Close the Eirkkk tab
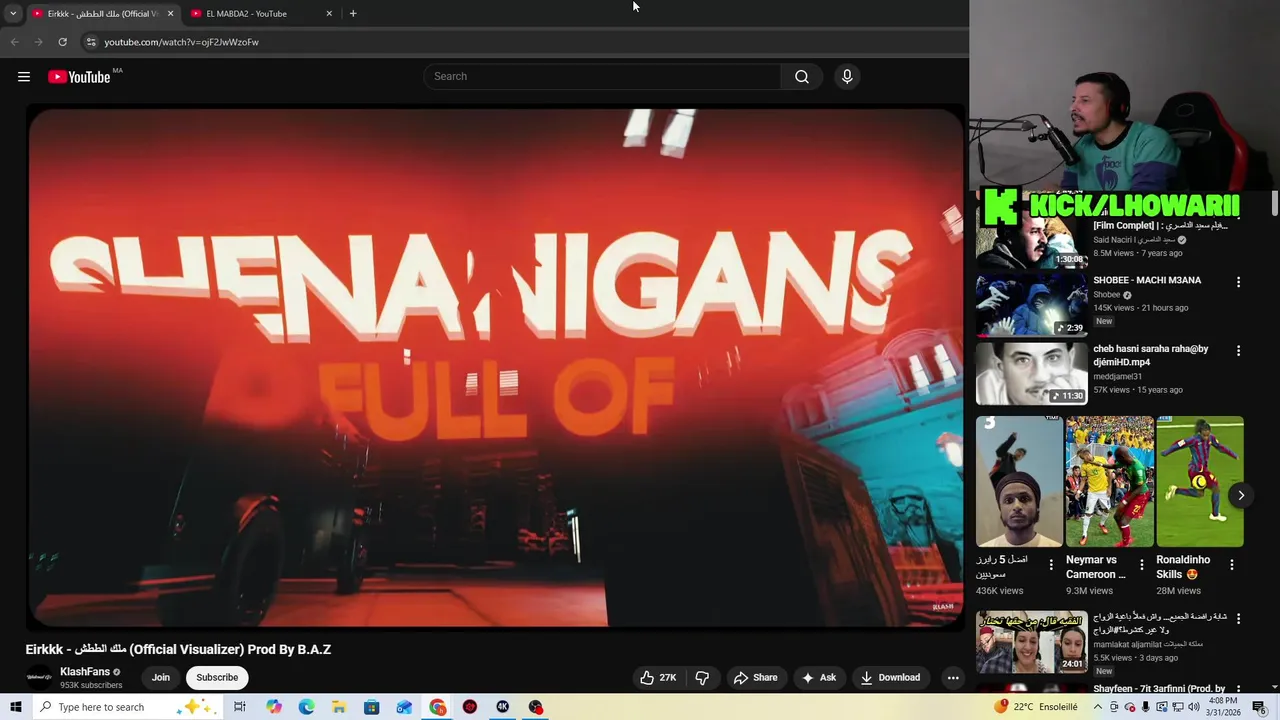This screenshot has width=1280, height=720. tap(170, 14)
